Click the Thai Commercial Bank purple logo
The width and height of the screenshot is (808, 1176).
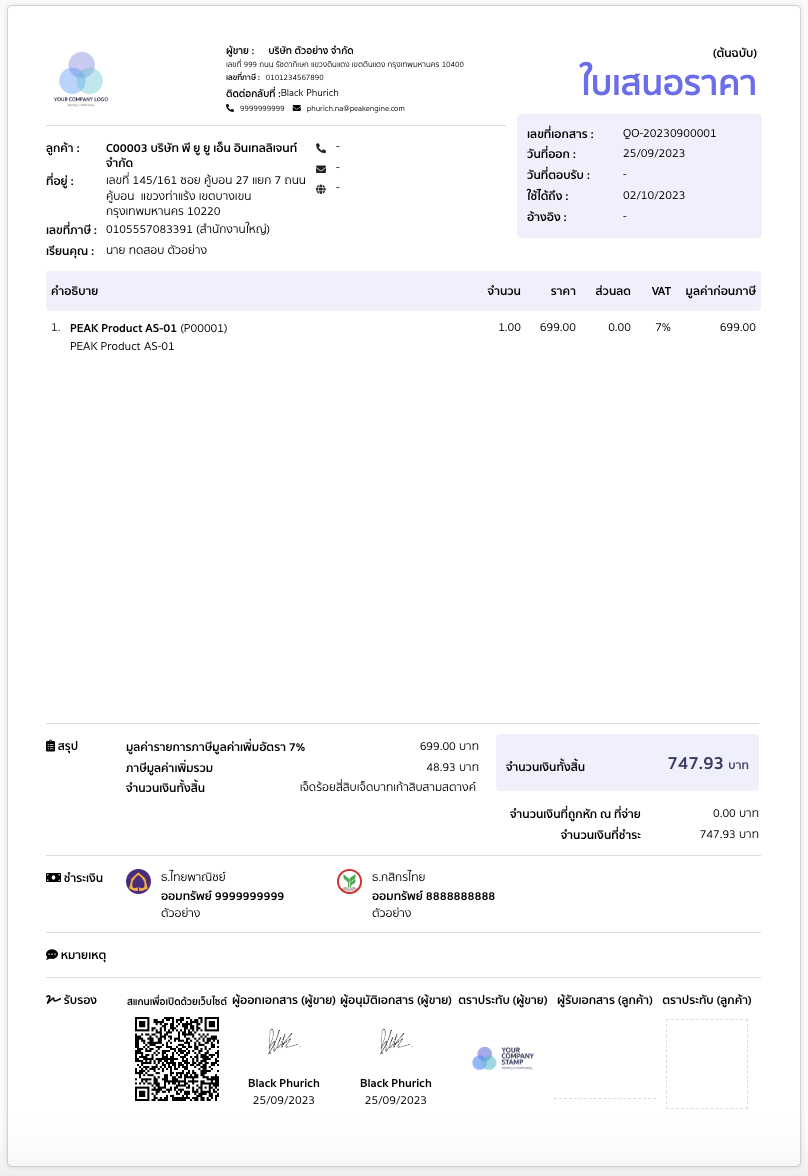(138, 881)
